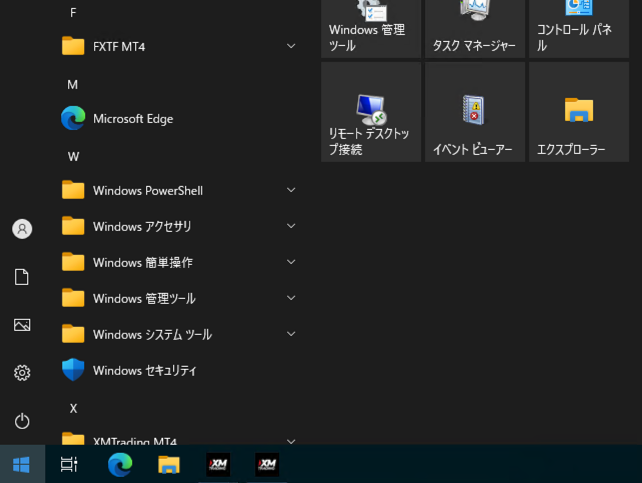
Task: Open Task View on the taskbar
Action: [x=69, y=464]
